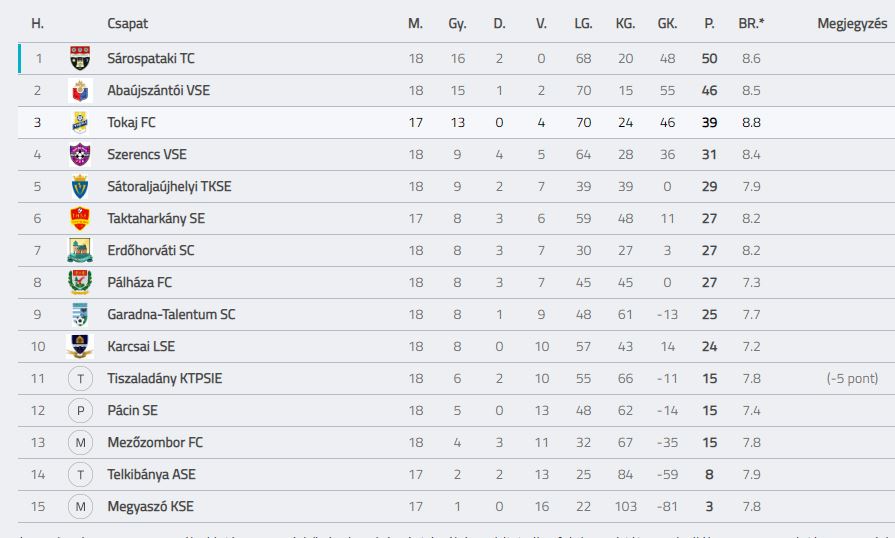Click the Csapat column header
Viewport: 895px width, 538px height.
(127, 23)
